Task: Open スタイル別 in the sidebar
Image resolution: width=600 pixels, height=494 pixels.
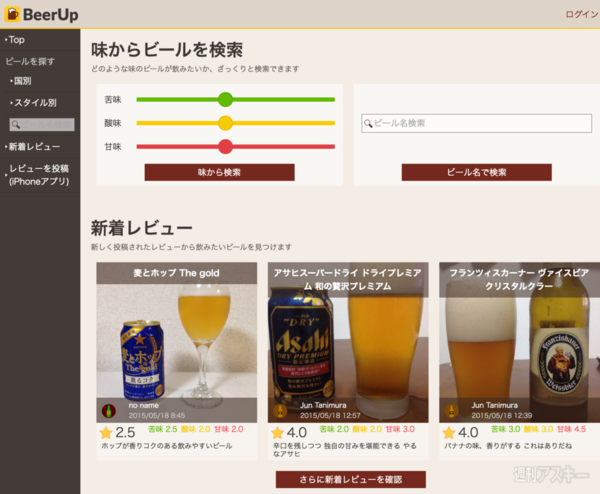Action: pos(35,103)
